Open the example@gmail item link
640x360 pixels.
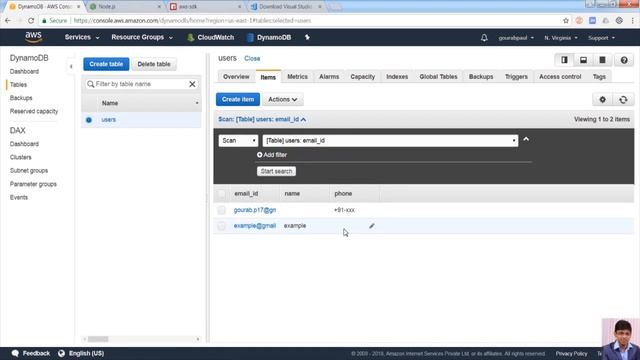255,226
